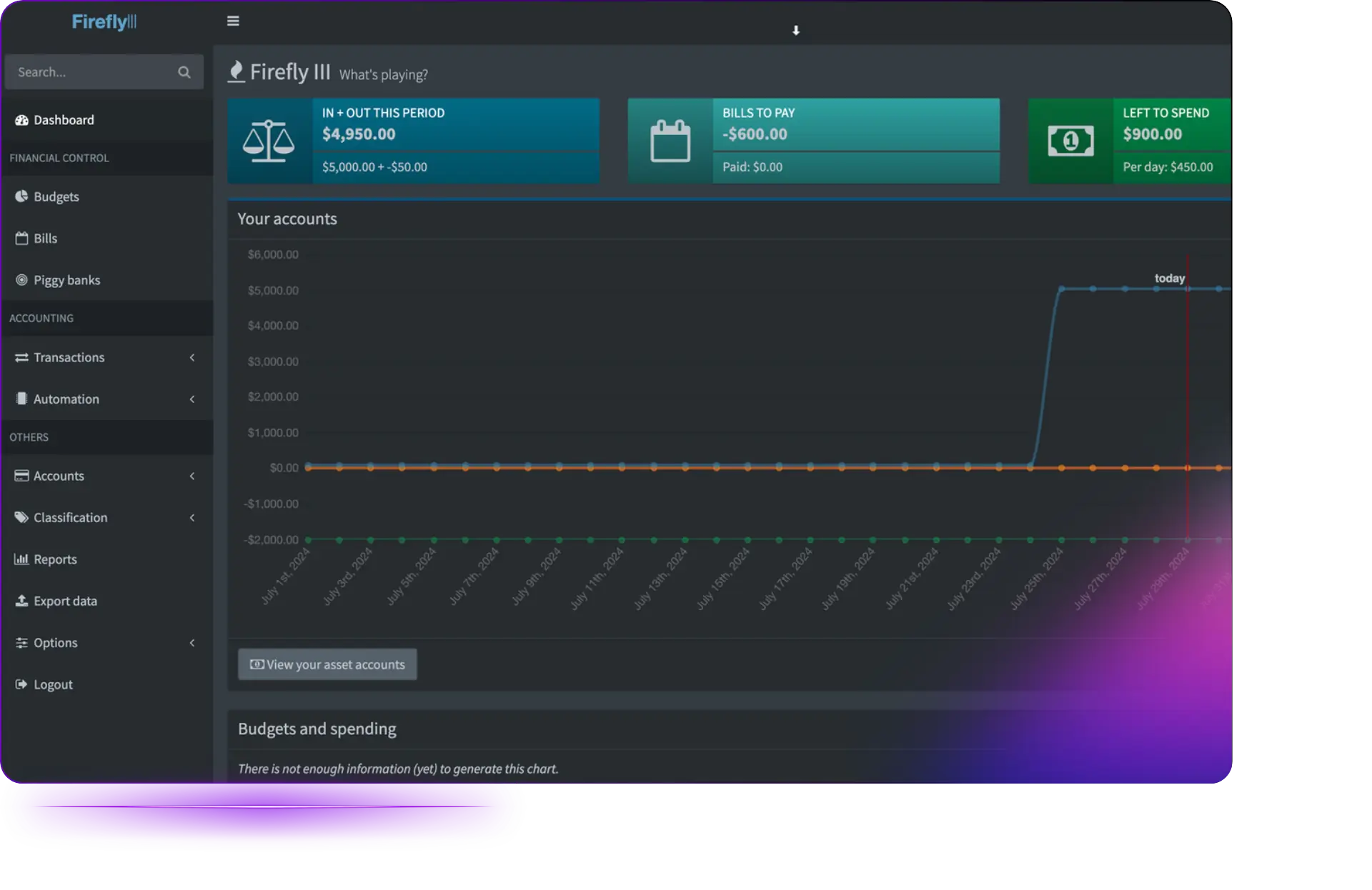Click the Accounts credit card icon

pyautogui.click(x=21, y=476)
